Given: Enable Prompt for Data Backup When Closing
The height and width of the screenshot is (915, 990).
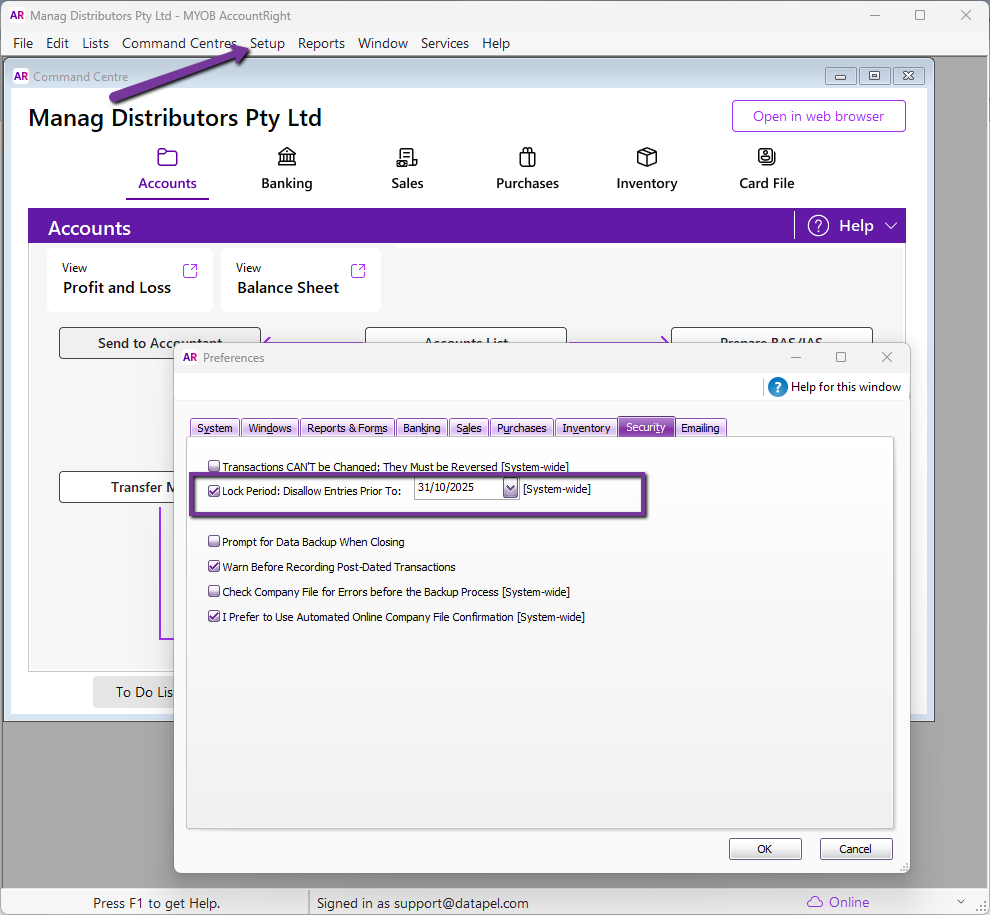Looking at the screenshot, I should click(x=214, y=541).
